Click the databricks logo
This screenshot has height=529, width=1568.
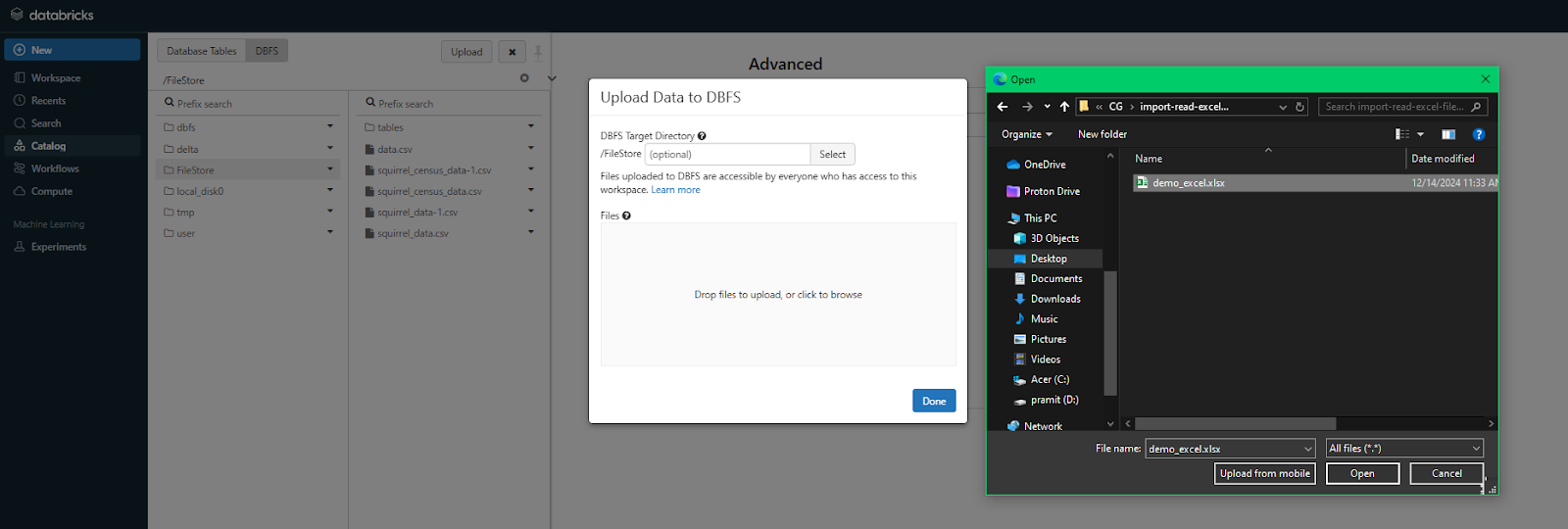[52, 15]
